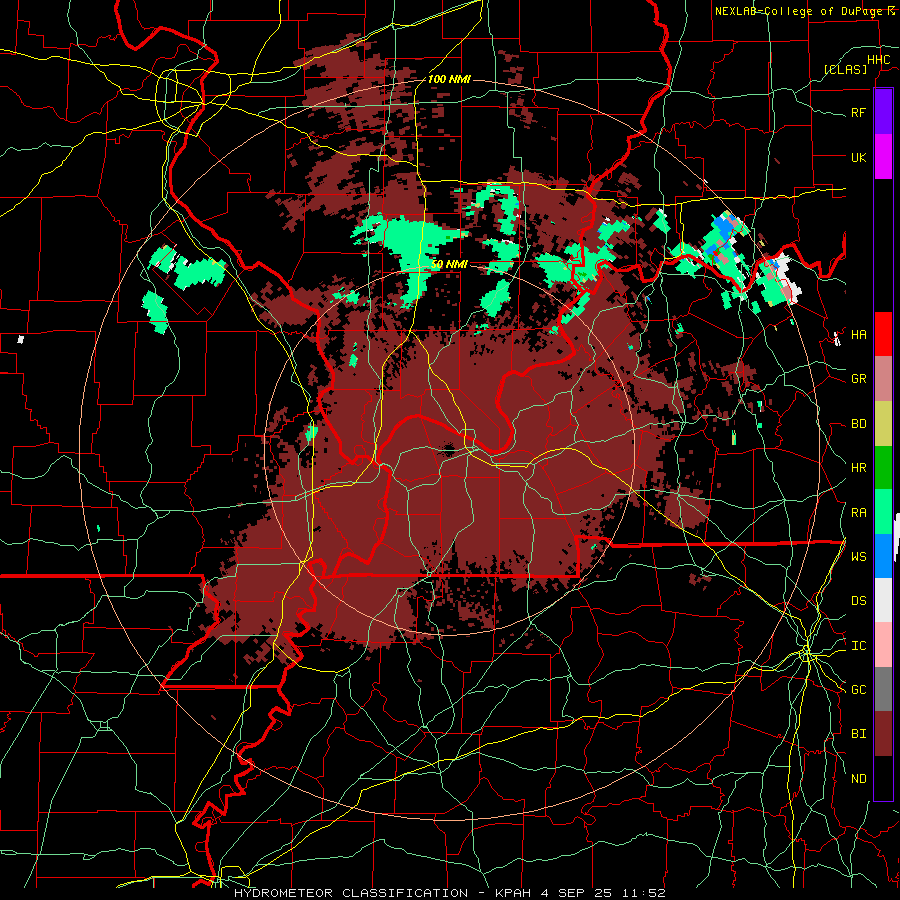Click the ND black legend swatch
Image resolution: width=900 pixels, height=900 pixels.
click(x=883, y=778)
